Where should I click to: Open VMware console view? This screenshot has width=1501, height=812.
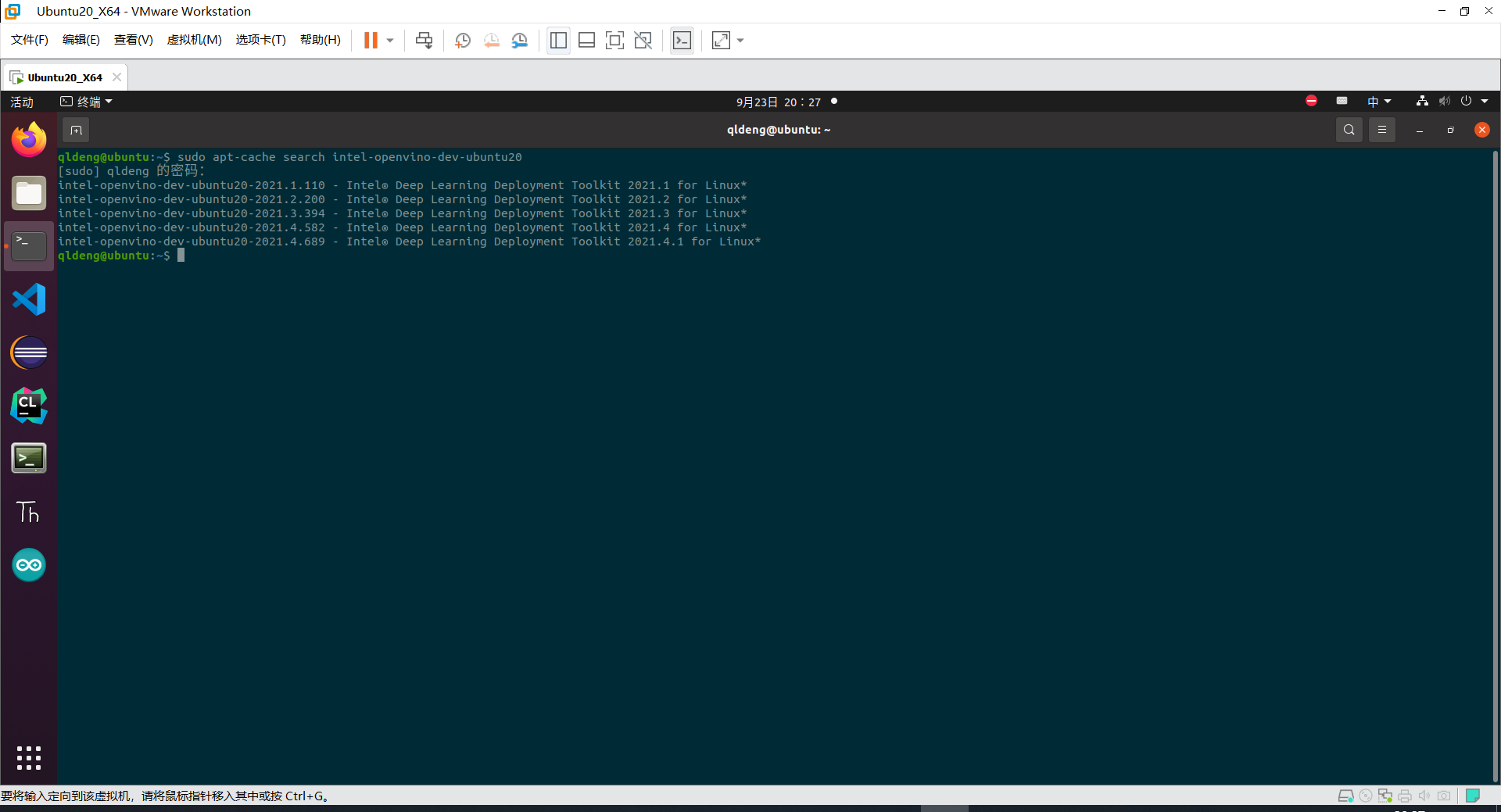[x=682, y=41]
